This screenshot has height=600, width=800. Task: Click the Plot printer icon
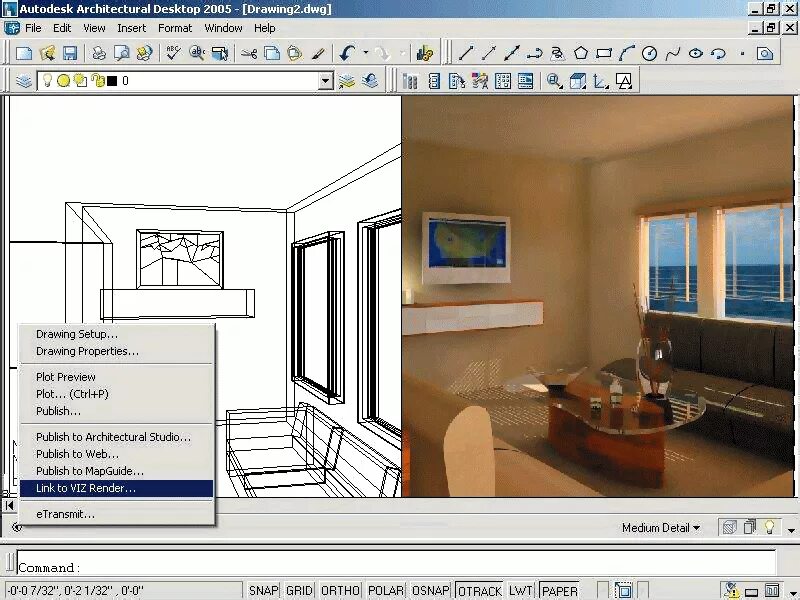[99, 53]
